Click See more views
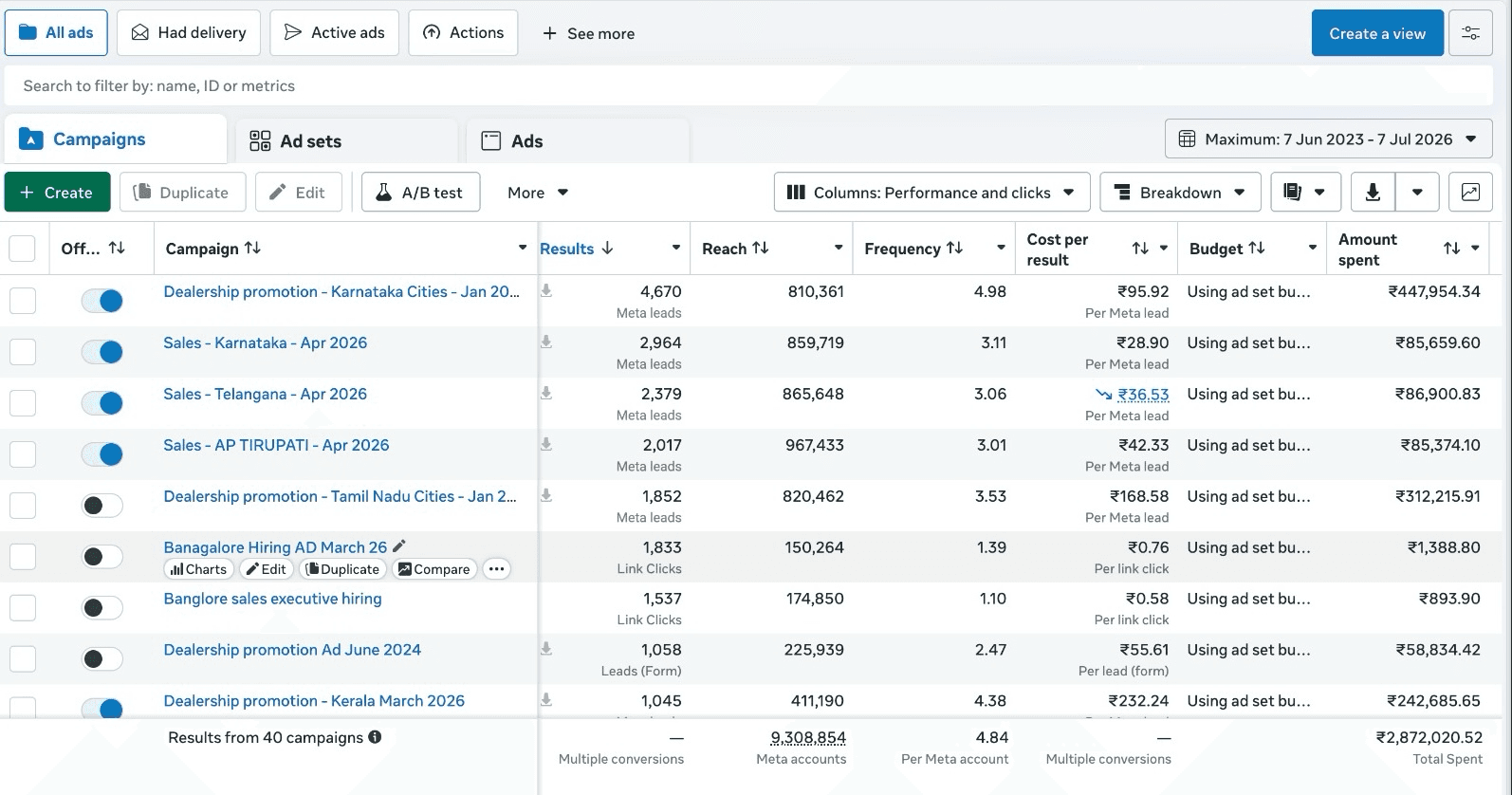This screenshot has width=1512, height=795. point(588,33)
